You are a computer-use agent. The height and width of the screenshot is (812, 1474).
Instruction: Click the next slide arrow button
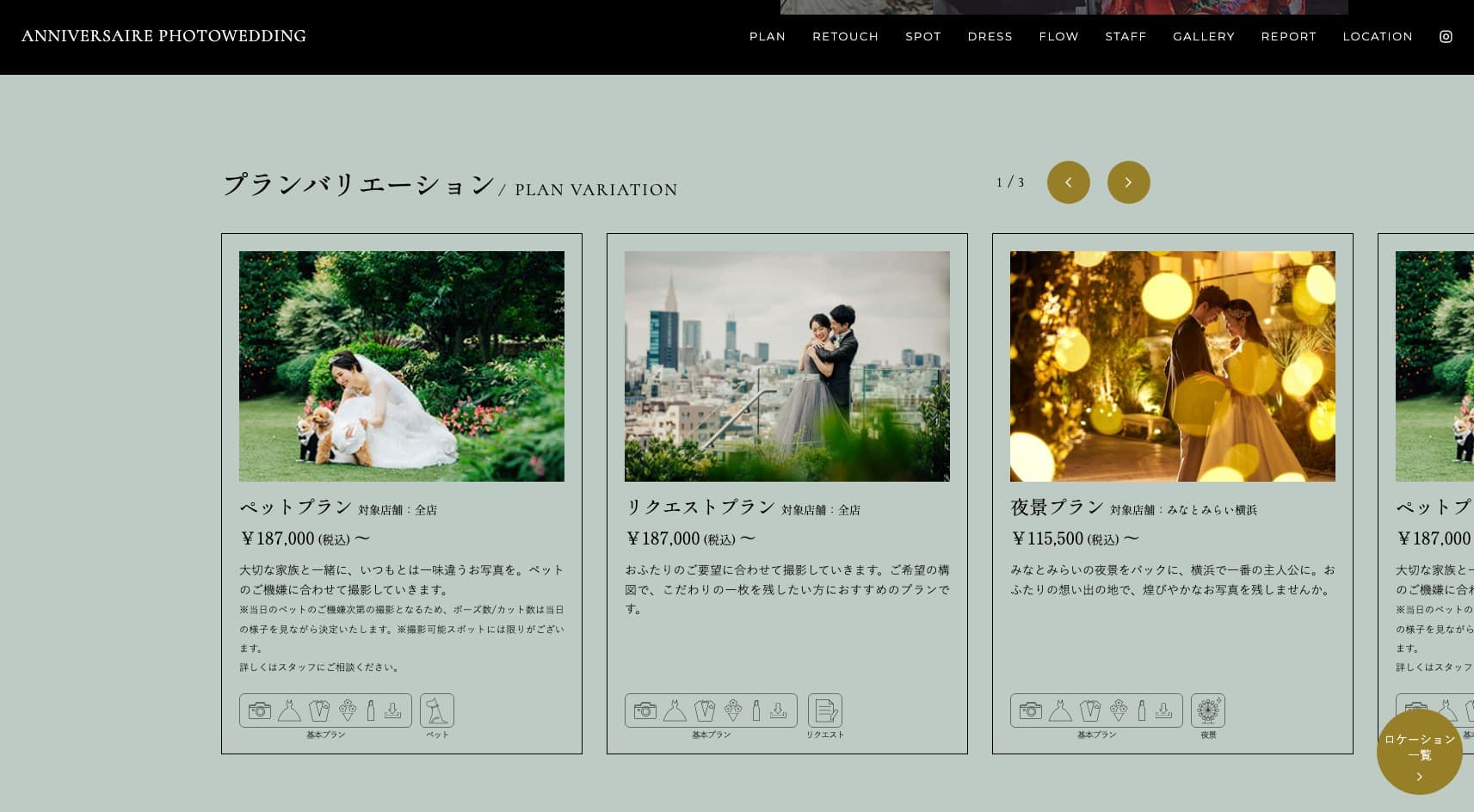(1128, 182)
